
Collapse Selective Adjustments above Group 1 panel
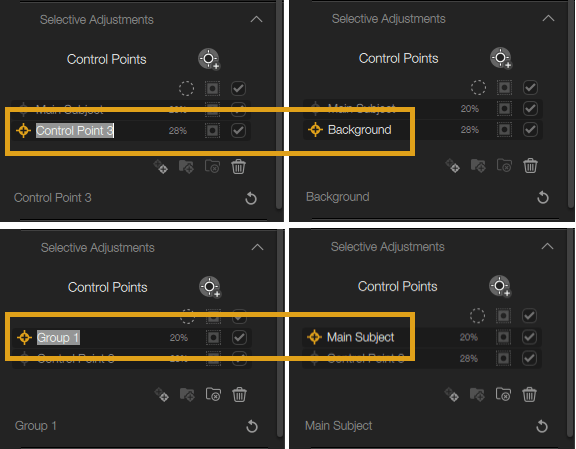coord(257,247)
